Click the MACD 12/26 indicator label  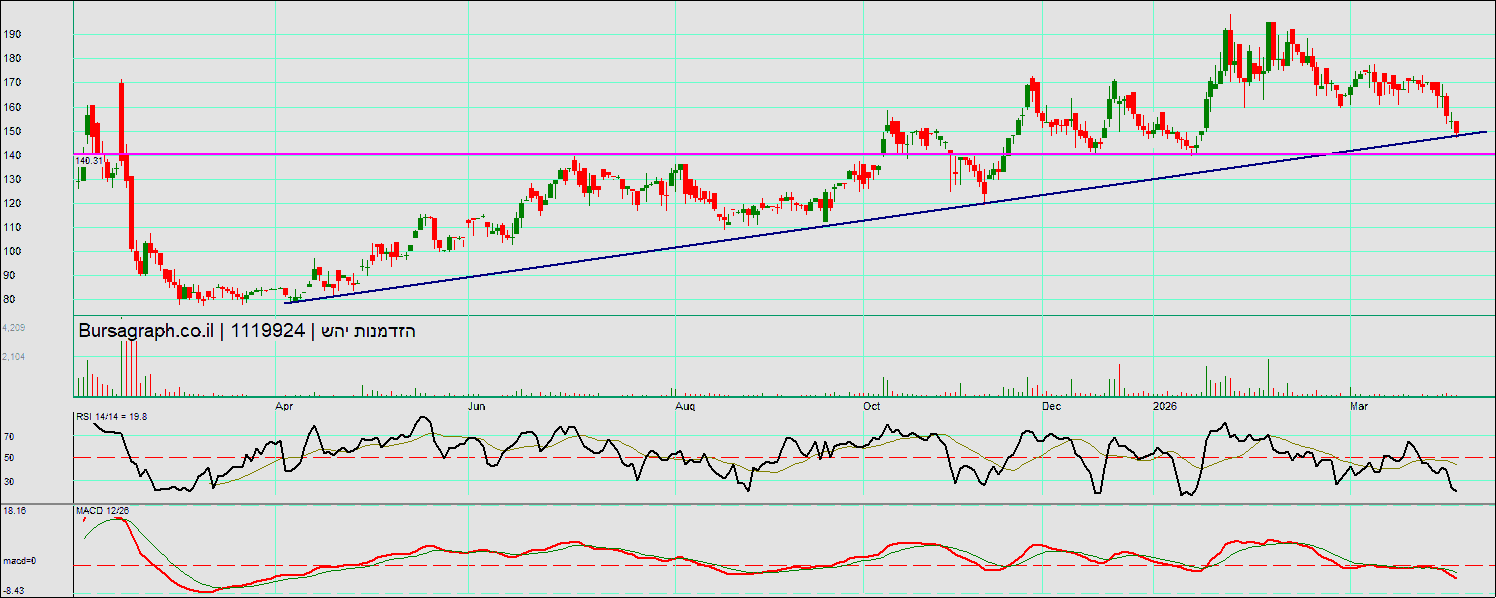pyautogui.click(x=102, y=511)
